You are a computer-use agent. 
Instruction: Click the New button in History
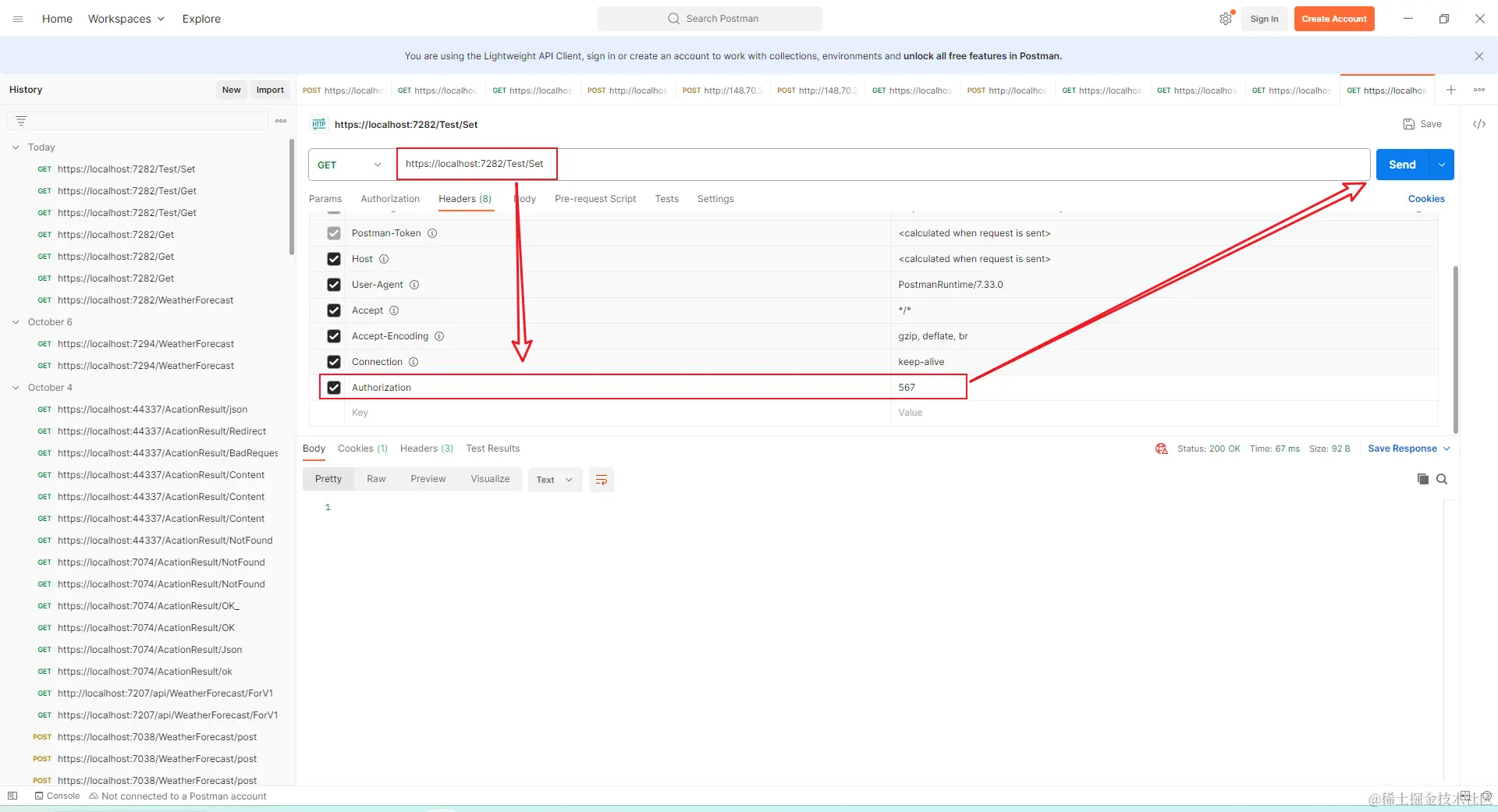pos(231,90)
